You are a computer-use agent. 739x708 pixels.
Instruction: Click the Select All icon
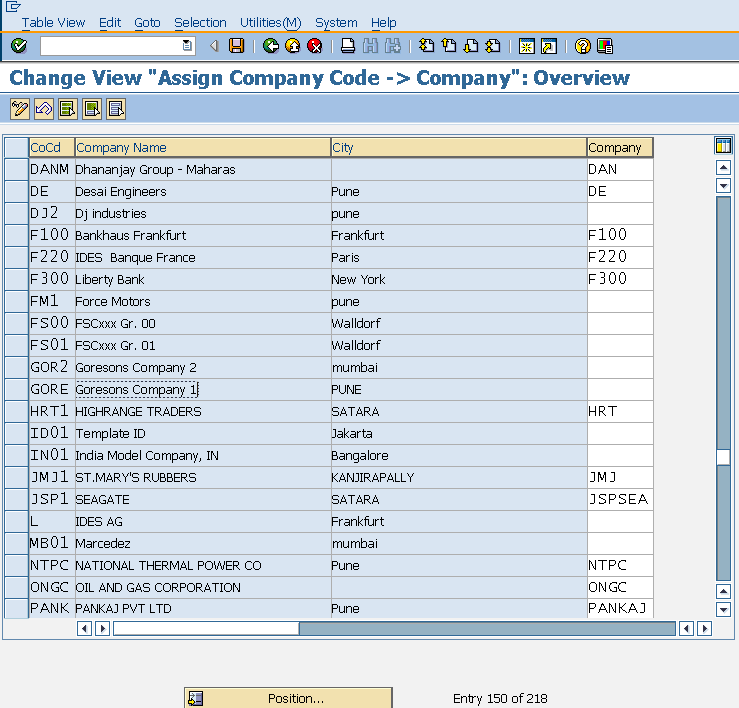click(68, 109)
